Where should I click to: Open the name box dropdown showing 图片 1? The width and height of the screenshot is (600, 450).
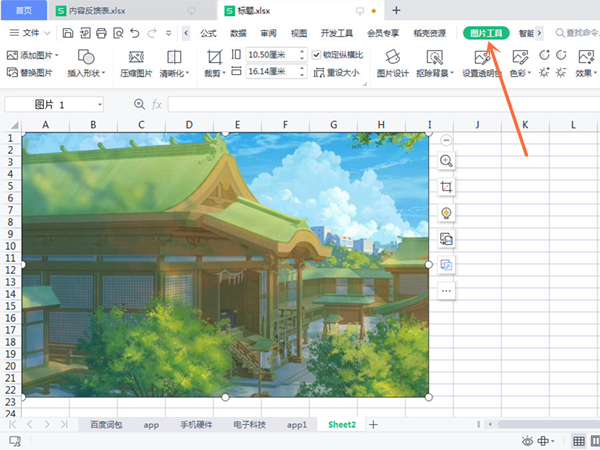[100, 104]
